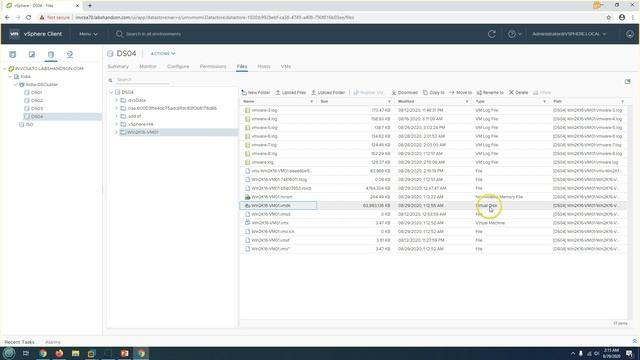The width and height of the screenshot is (640, 360).
Task: Select the vmware-3.log file row
Action: click(x=433, y=110)
